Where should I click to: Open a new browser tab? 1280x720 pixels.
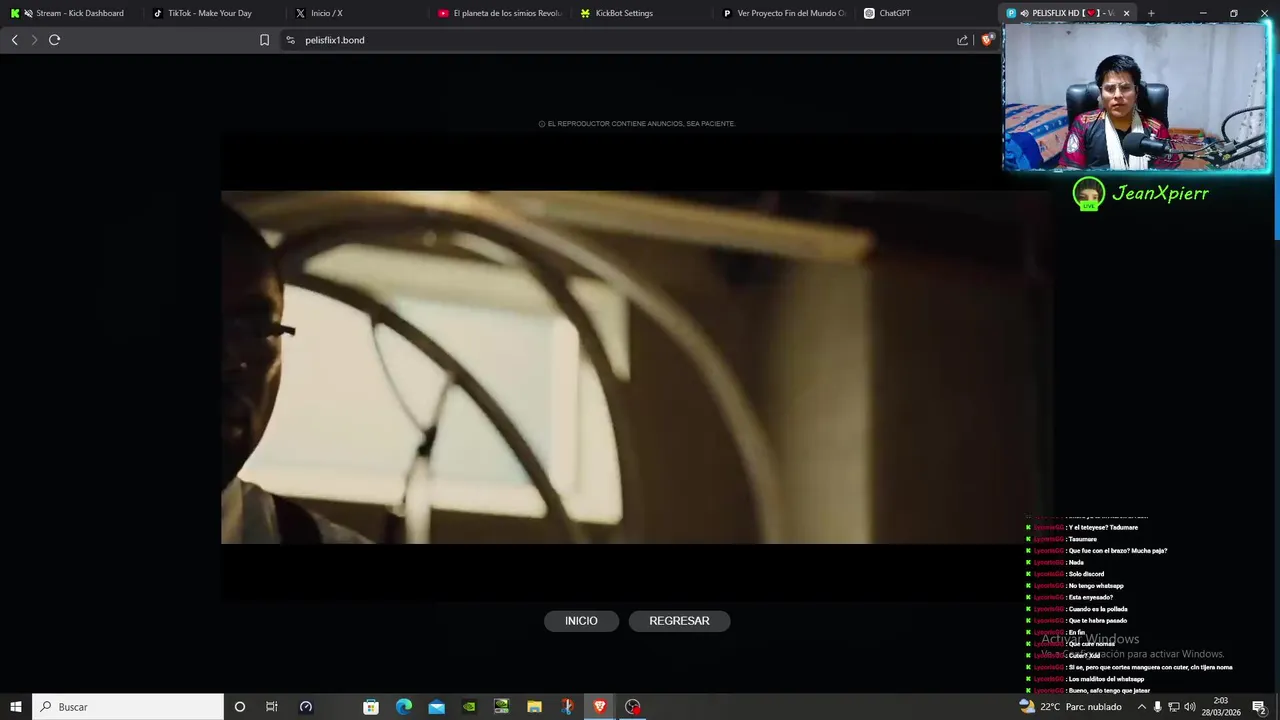click(x=1151, y=13)
